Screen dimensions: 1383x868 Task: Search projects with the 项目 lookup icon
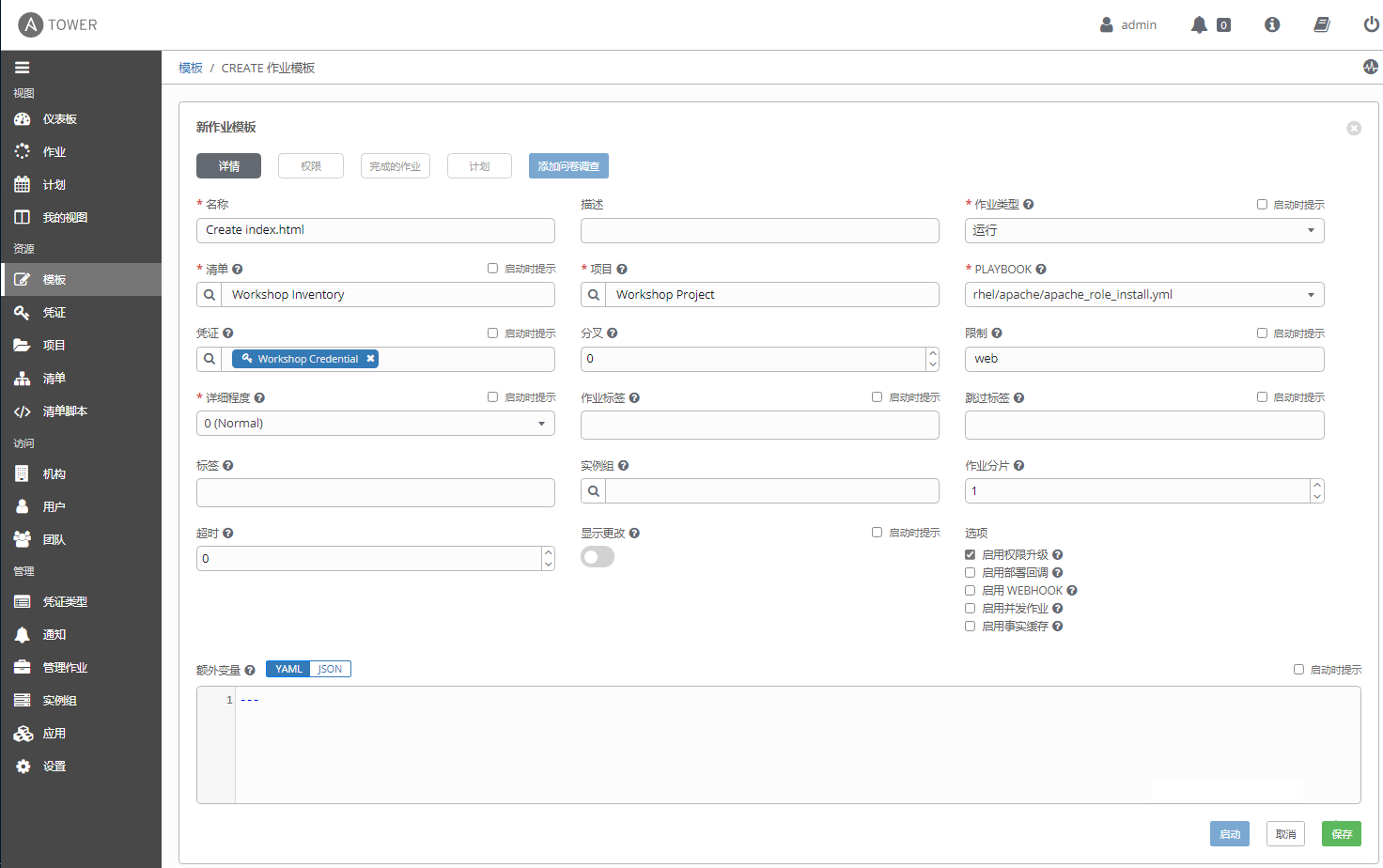point(594,295)
